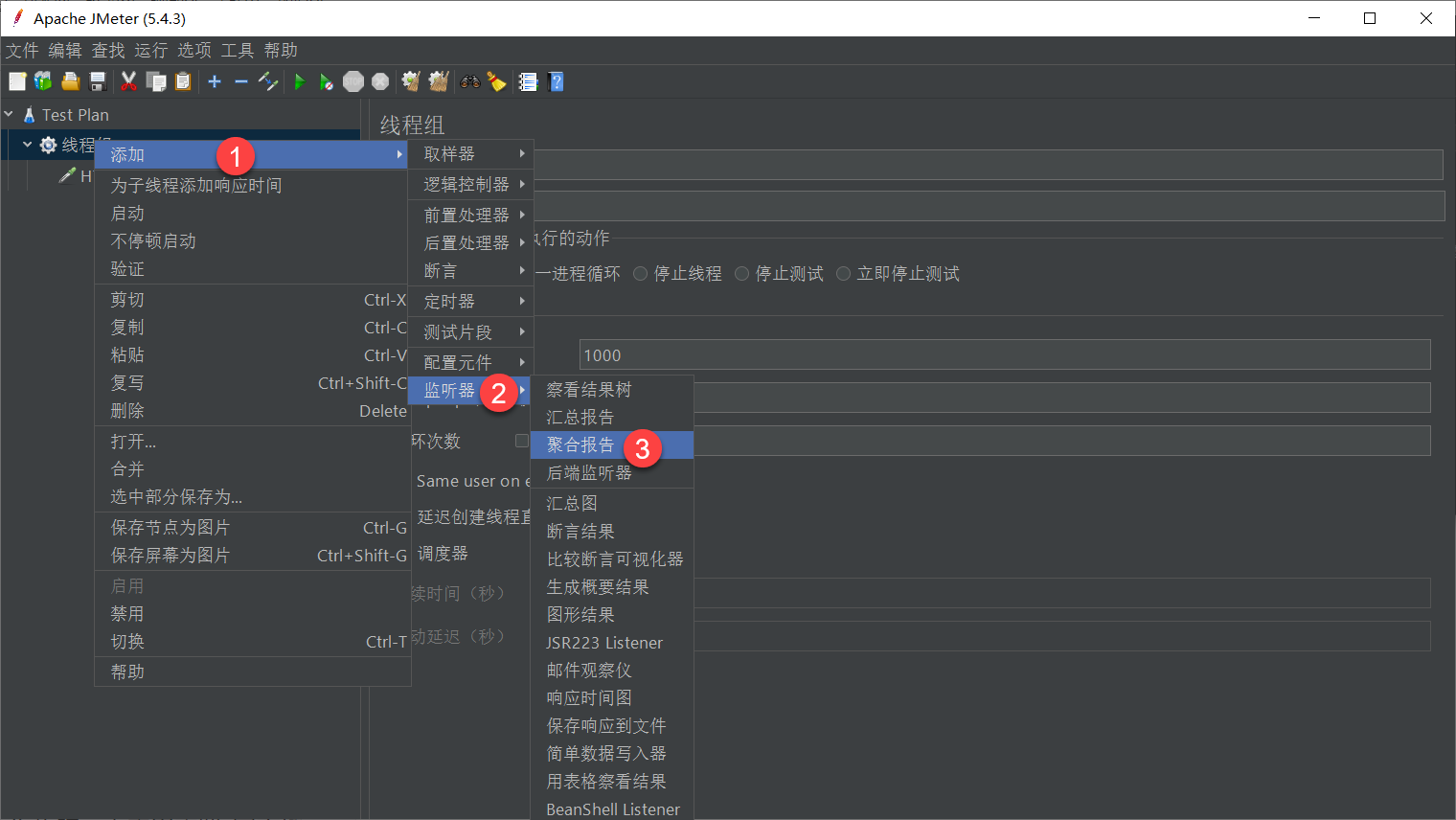Expand the 取样器 submenu
Screen dimensions: 1456x820
point(470,154)
